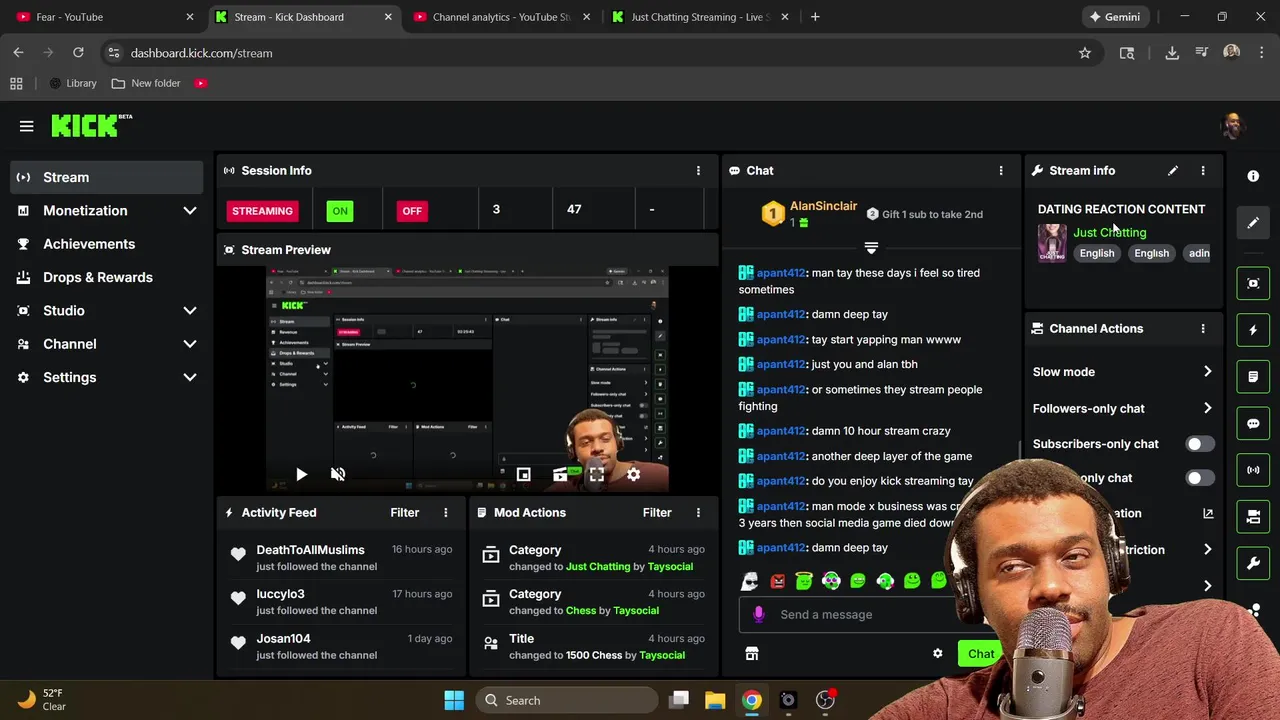The width and height of the screenshot is (1280, 720).
Task: Open the Stream info three-dot menu
Action: (1203, 171)
